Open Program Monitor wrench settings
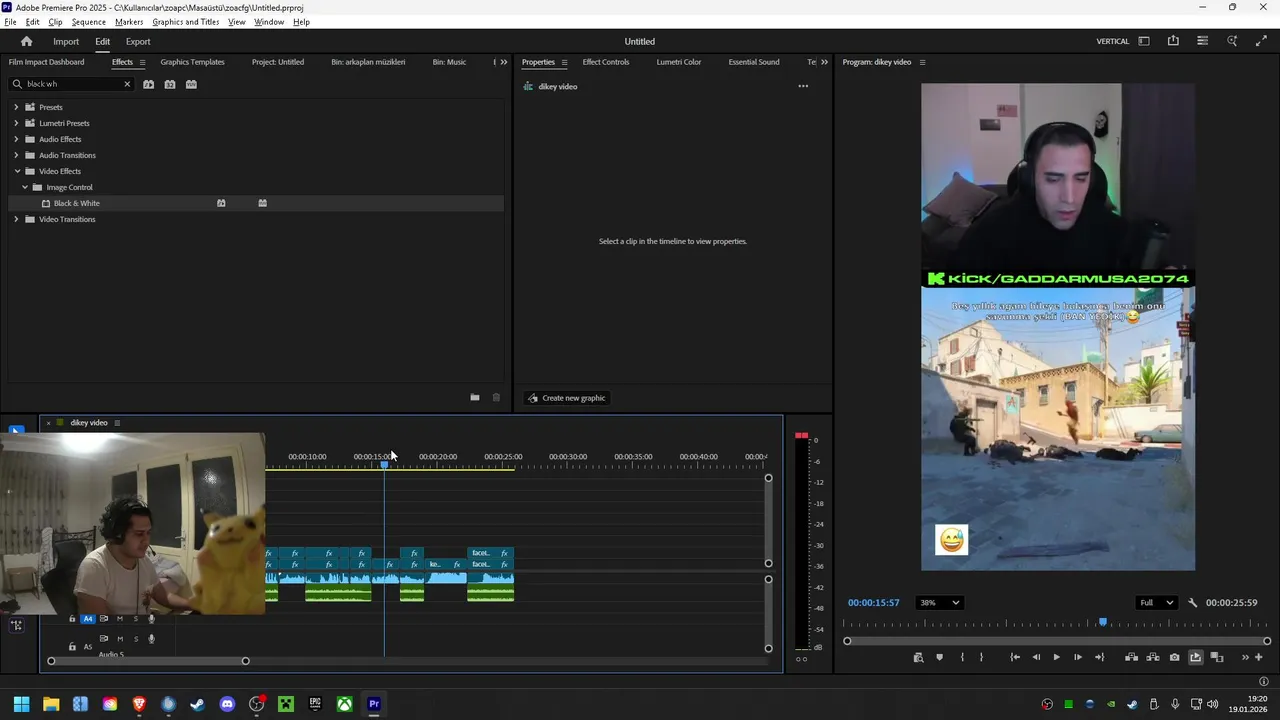 pyautogui.click(x=1192, y=603)
